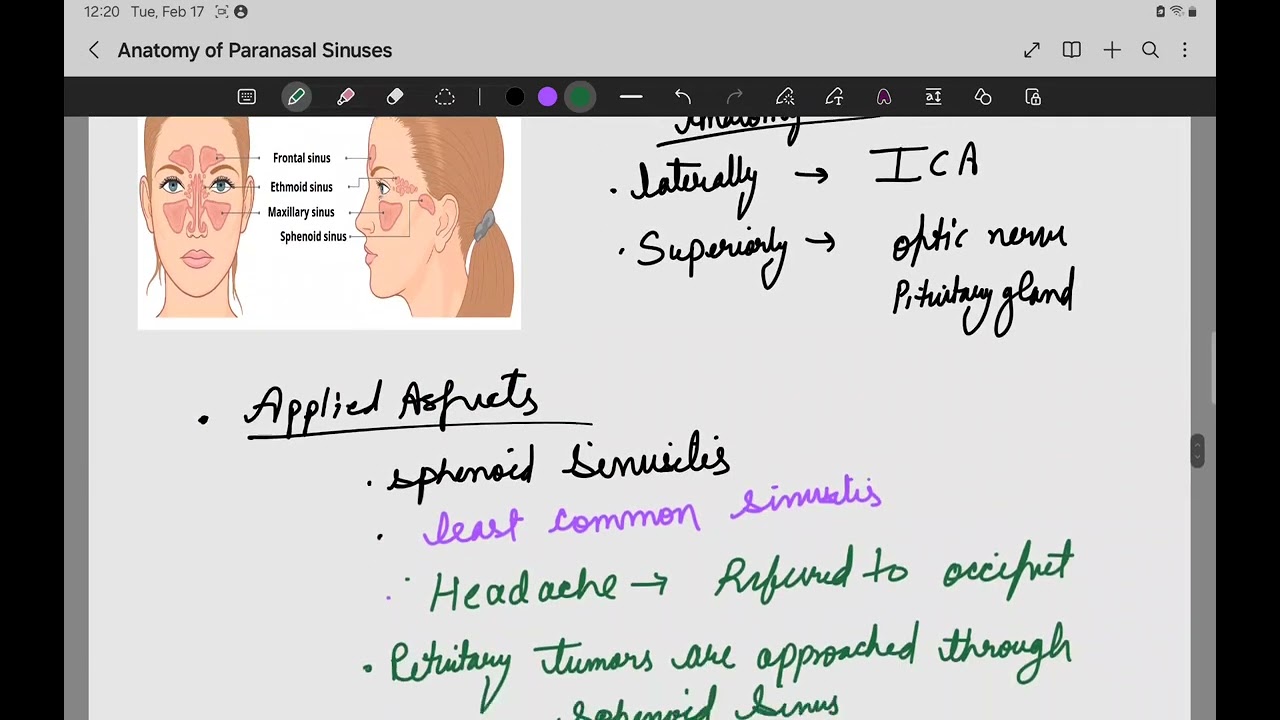1280x720 pixels.
Task: Redo the undone stroke
Action: tap(735, 97)
